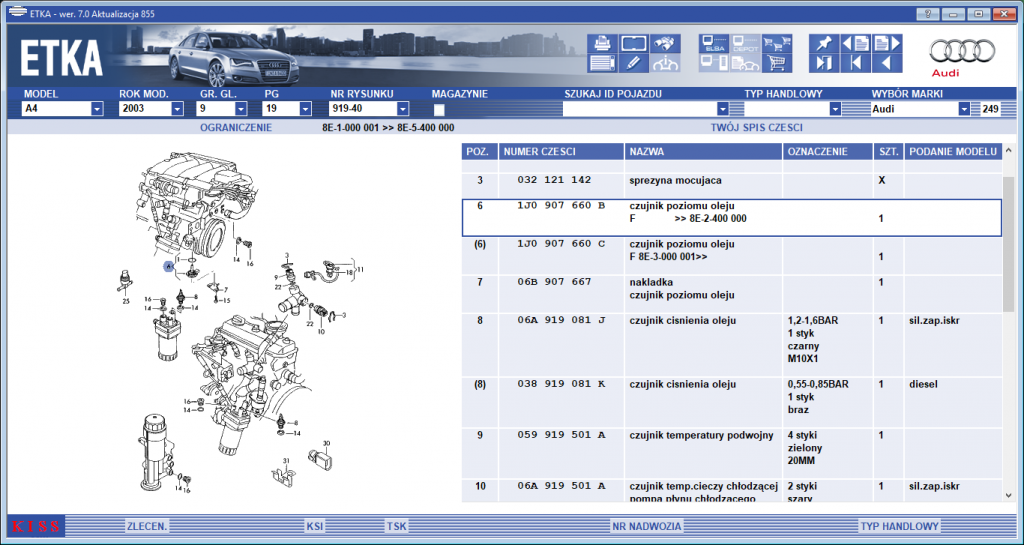Select part 06A 919 501 A

(x=561, y=486)
